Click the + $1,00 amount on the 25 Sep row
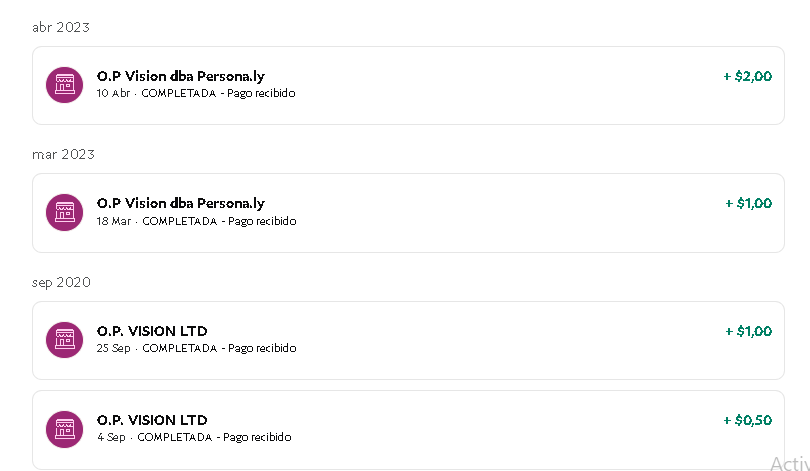810x471 pixels. coord(749,331)
